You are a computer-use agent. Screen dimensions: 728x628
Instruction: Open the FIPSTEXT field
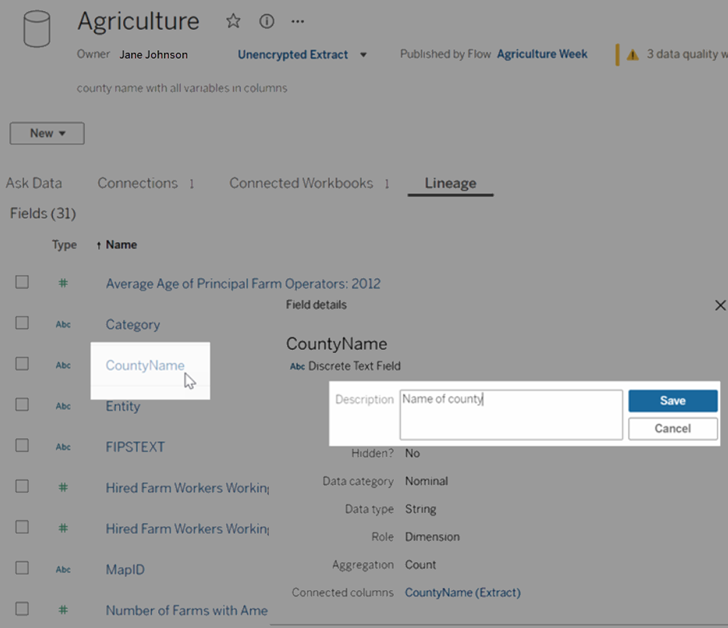tap(135, 447)
